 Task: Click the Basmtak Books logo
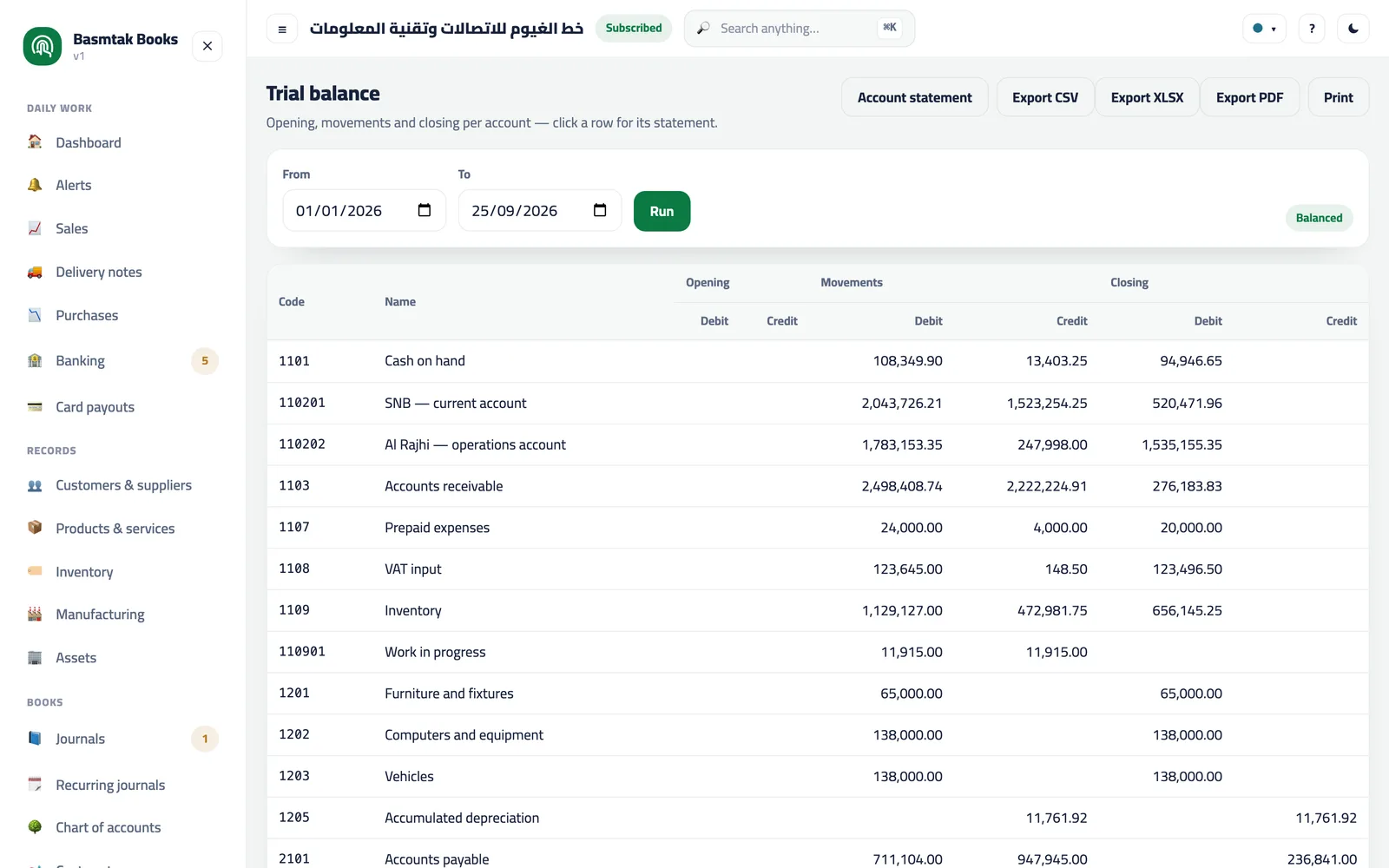click(x=43, y=46)
